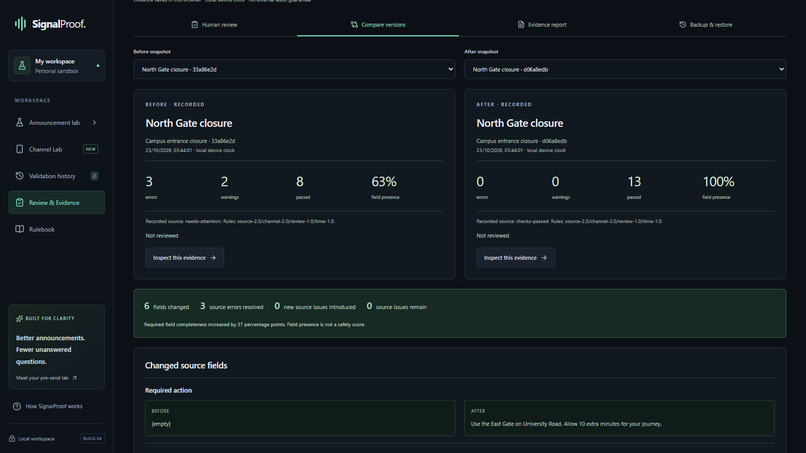Open the Rulebook in sidebar
This screenshot has width=806, height=453.
pyautogui.click(x=57, y=229)
